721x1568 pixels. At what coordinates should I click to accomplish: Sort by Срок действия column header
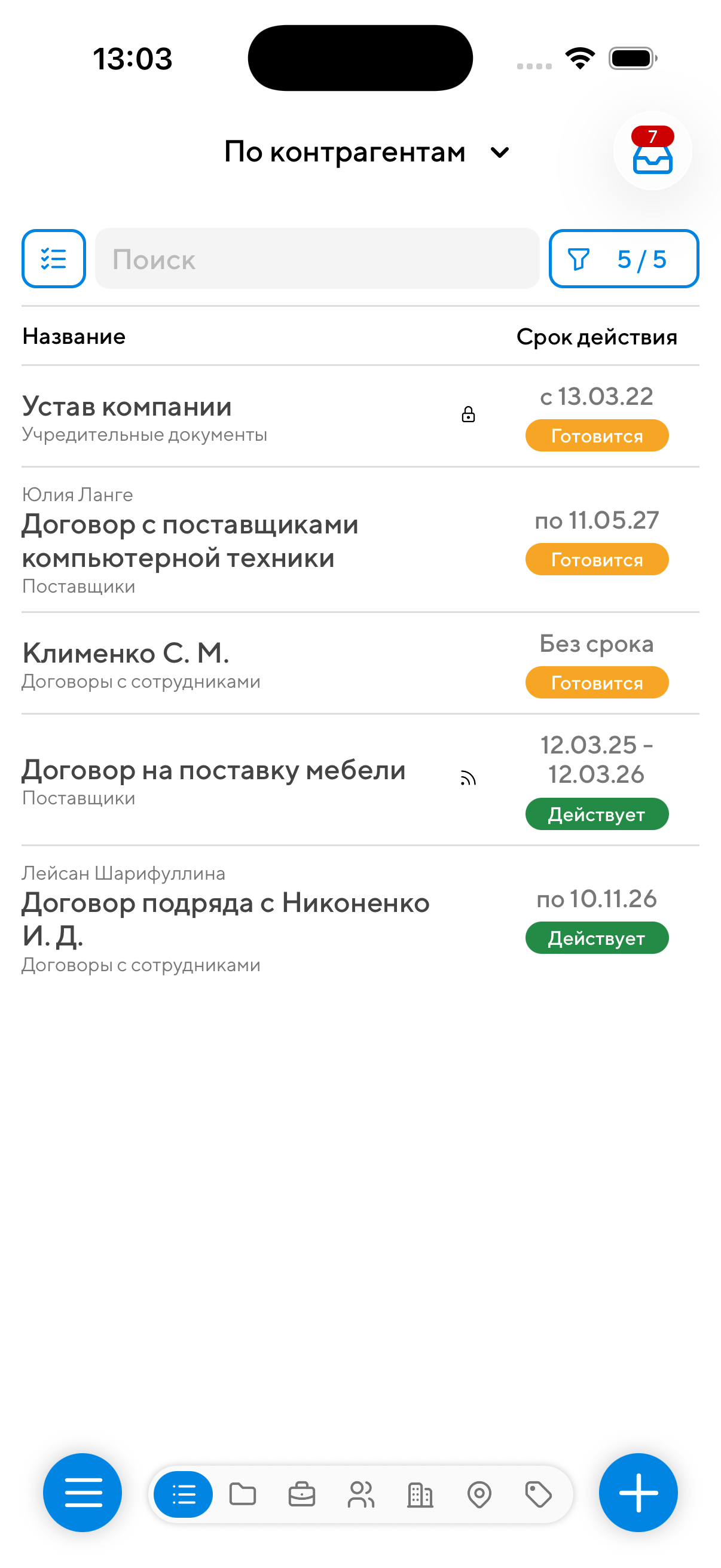tap(596, 337)
